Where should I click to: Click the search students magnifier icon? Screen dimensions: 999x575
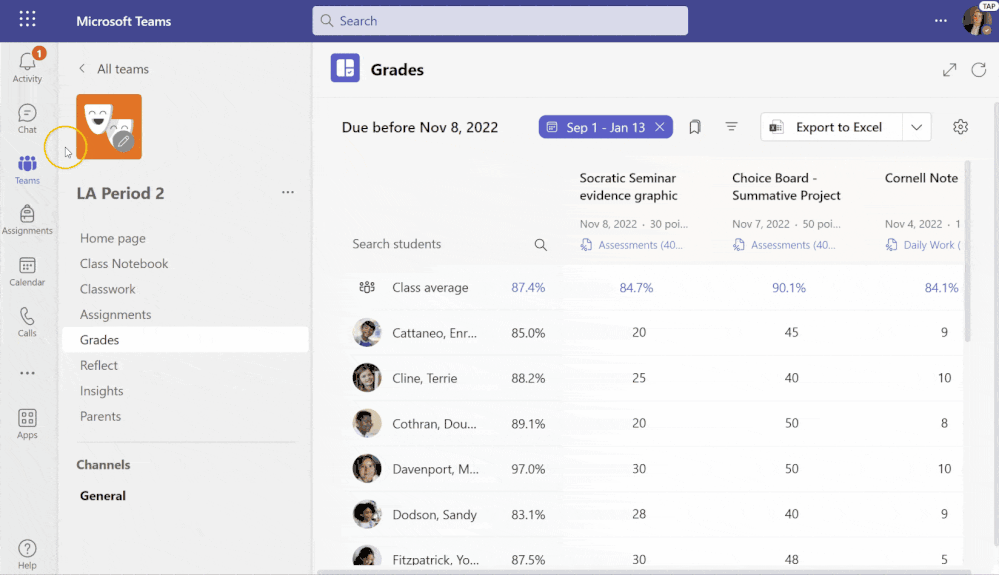point(540,245)
